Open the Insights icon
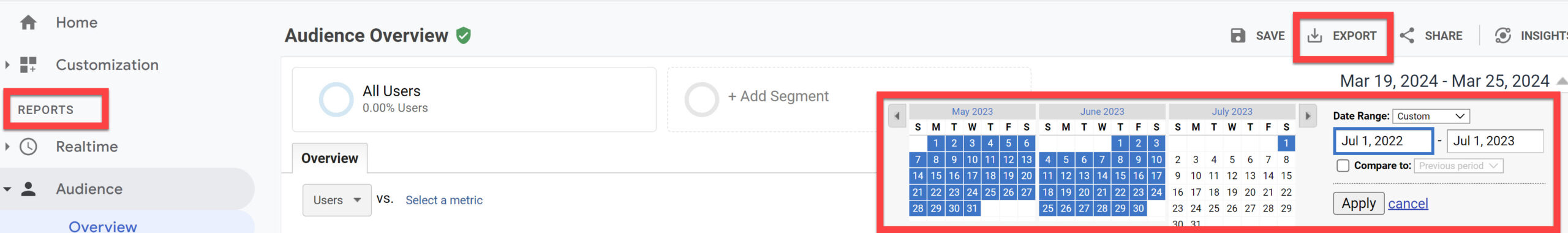 point(1503,36)
